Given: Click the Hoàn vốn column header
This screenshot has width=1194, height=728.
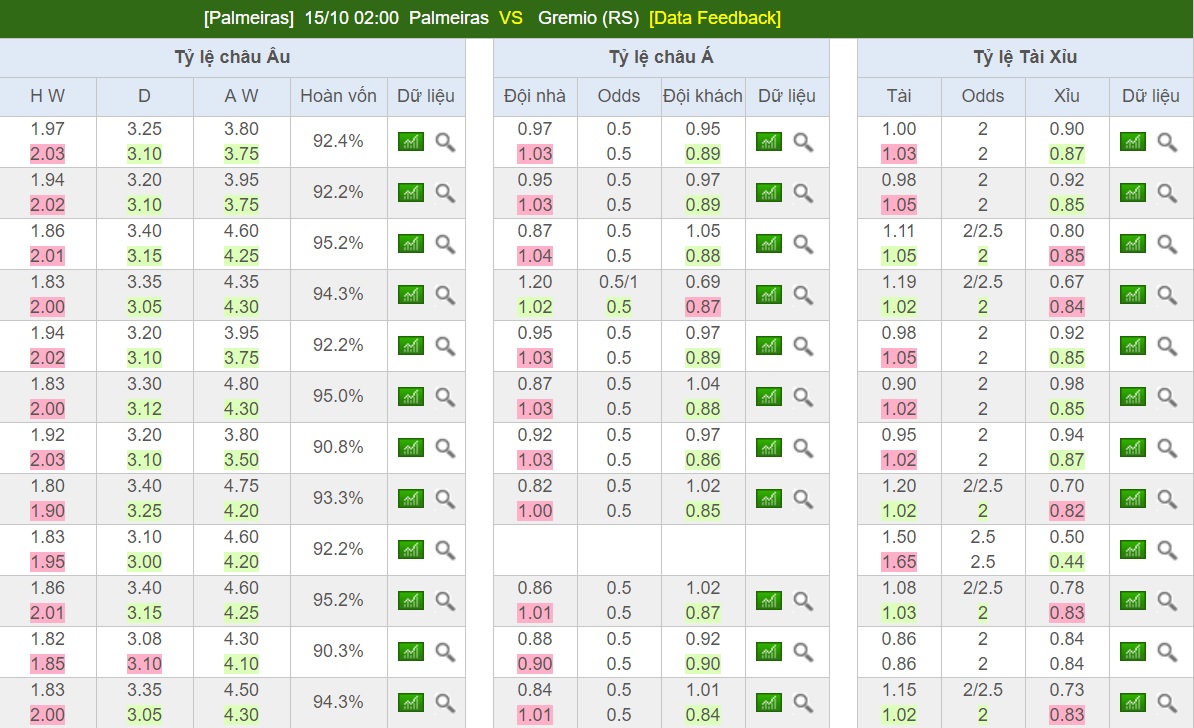Looking at the screenshot, I should tap(338, 96).
